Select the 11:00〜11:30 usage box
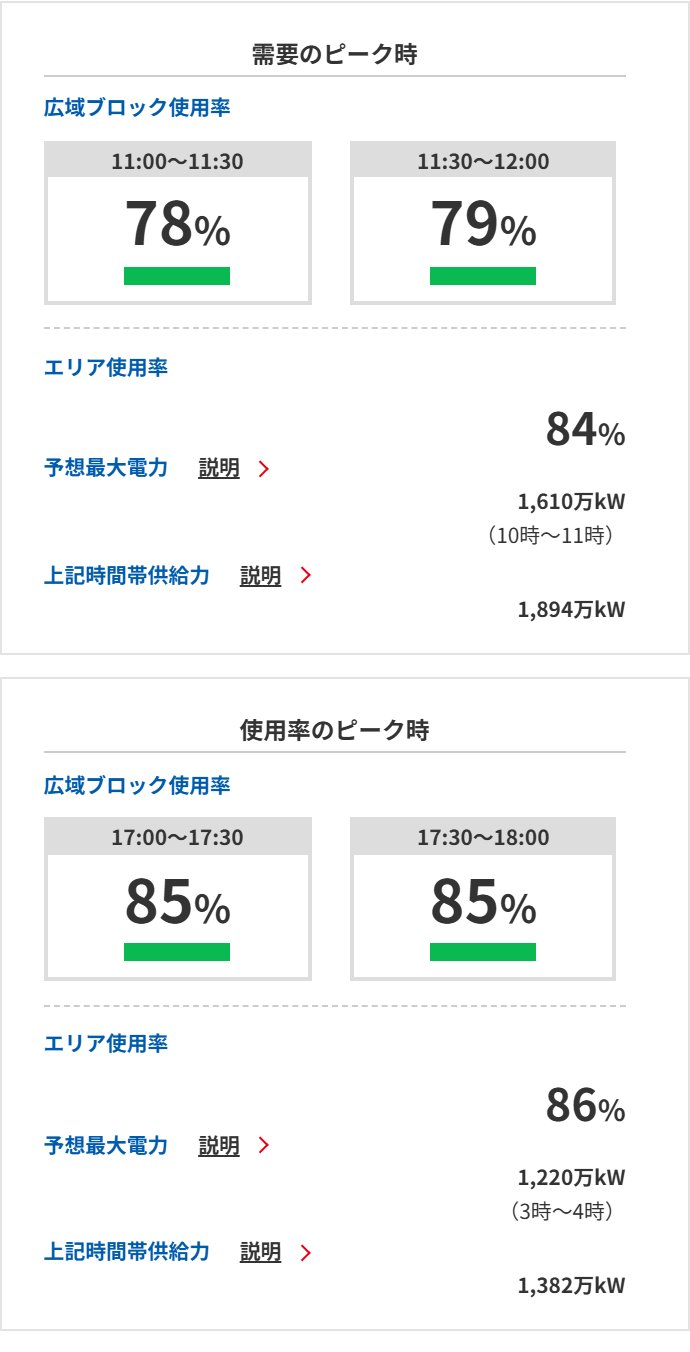Viewport: 690px width, 1352px height. (178, 223)
